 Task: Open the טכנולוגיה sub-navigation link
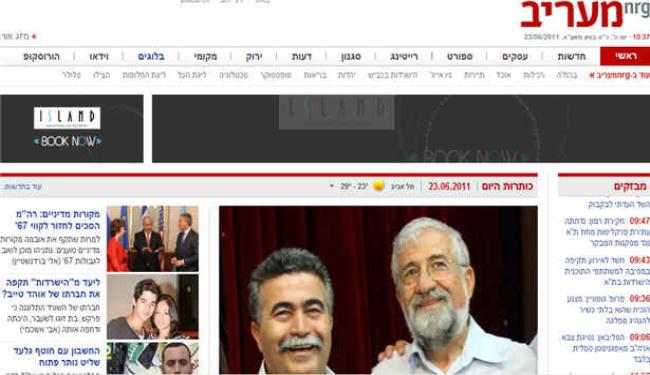click(233, 75)
